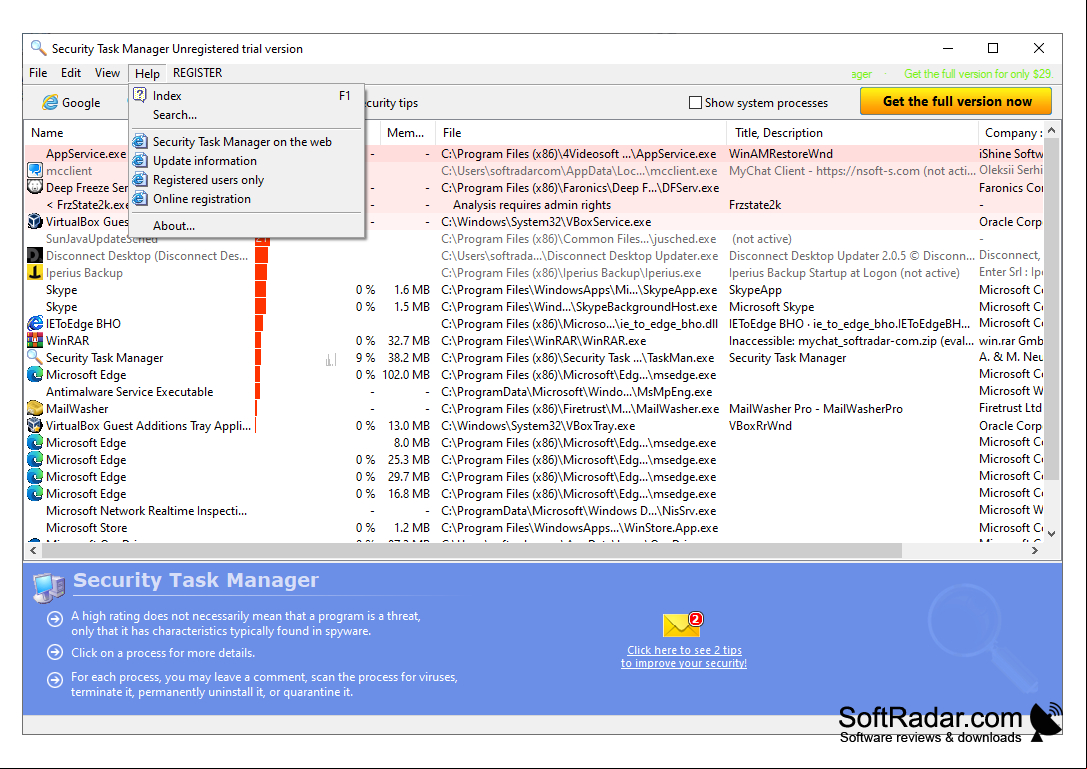Enable the Show system processes checkbox
1087x769 pixels.
(x=695, y=103)
